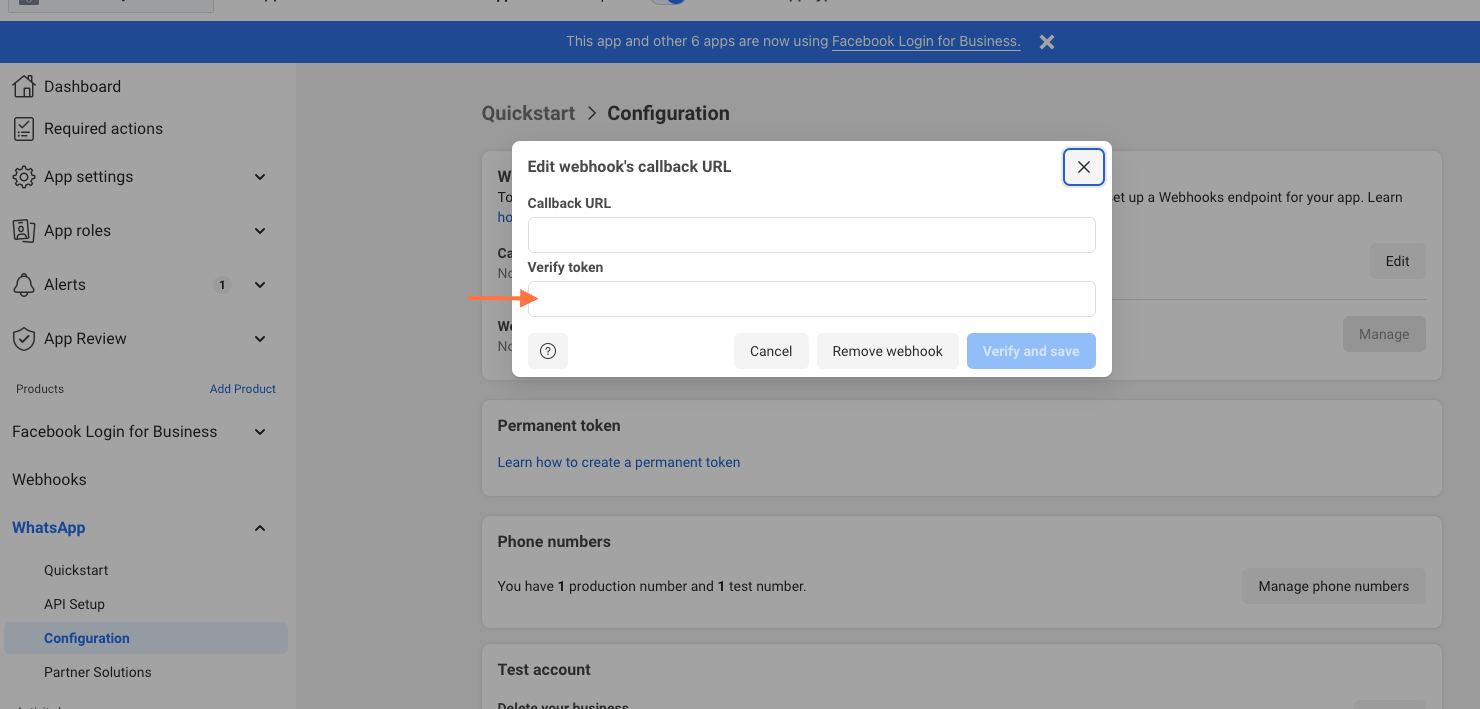Focus the Callback URL input field
This screenshot has width=1480, height=709.
[812, 235]
